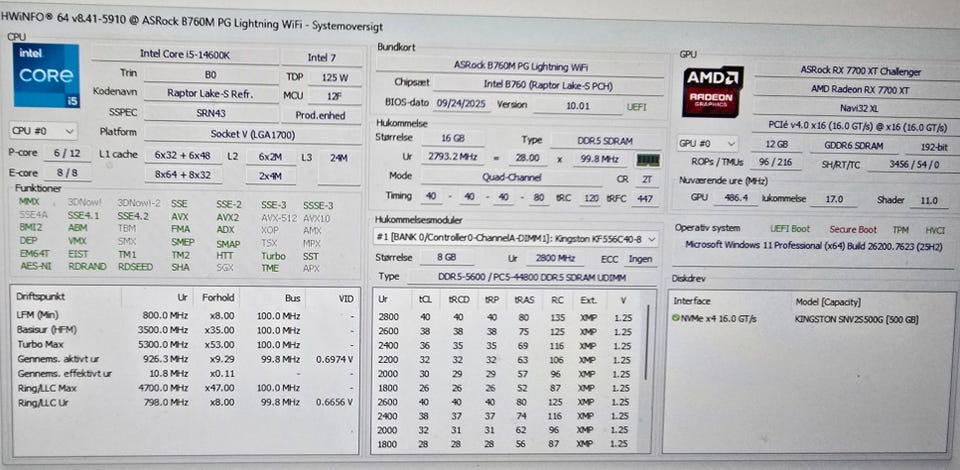The width and height of the screenshot is (960, 470).
Task: Click the L3 24M cache value
Action: point(339,158)
